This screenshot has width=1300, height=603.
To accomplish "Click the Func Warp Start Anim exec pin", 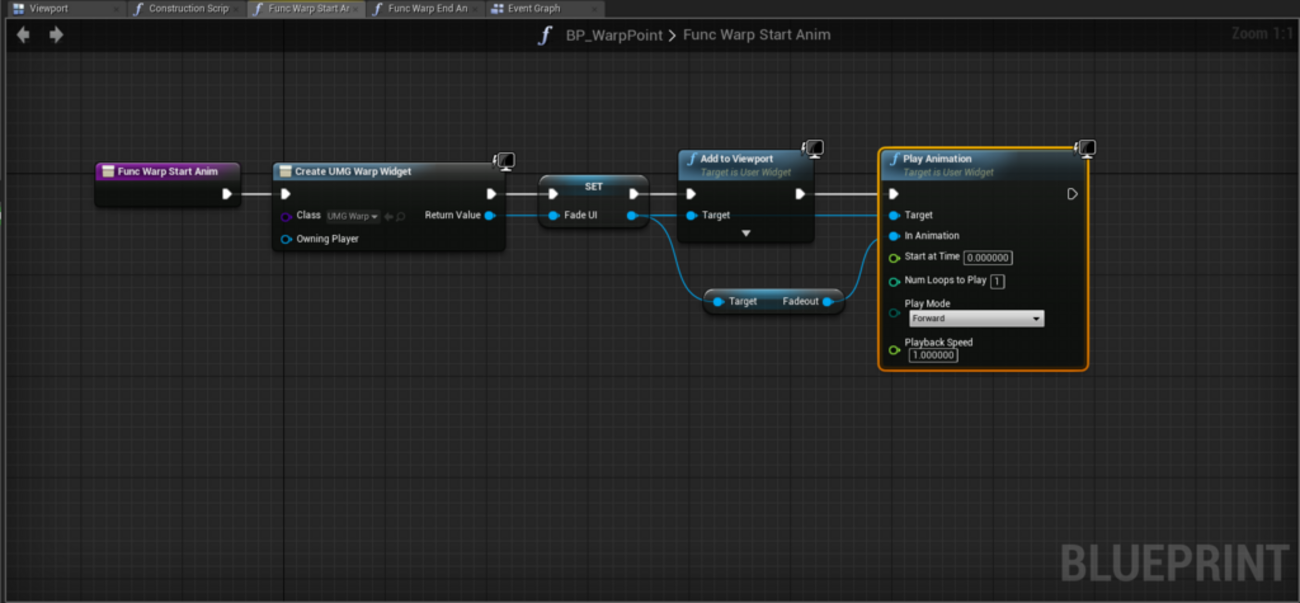I will click(227, 194).
